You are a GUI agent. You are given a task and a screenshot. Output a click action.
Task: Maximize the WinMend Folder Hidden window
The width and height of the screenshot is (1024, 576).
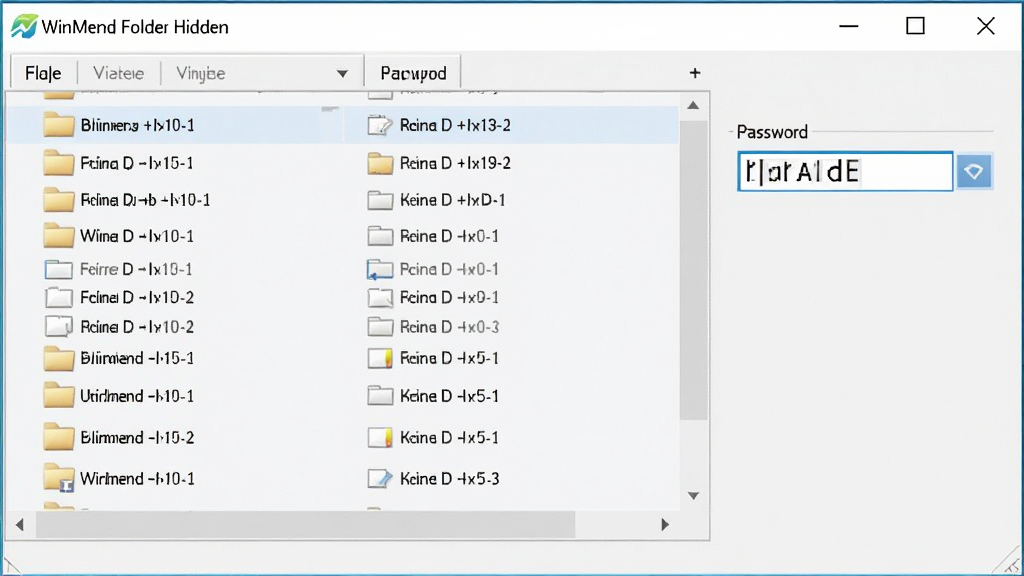(916, 26)
